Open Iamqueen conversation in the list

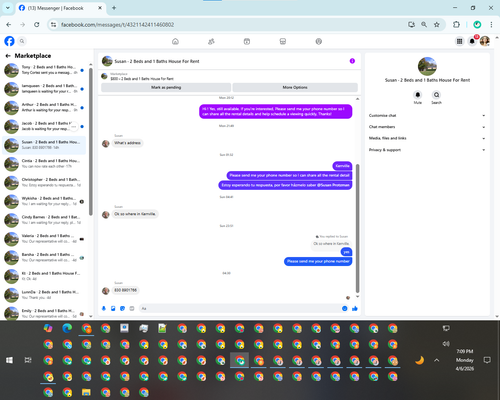pyautogui.click(x=44, y=89)
